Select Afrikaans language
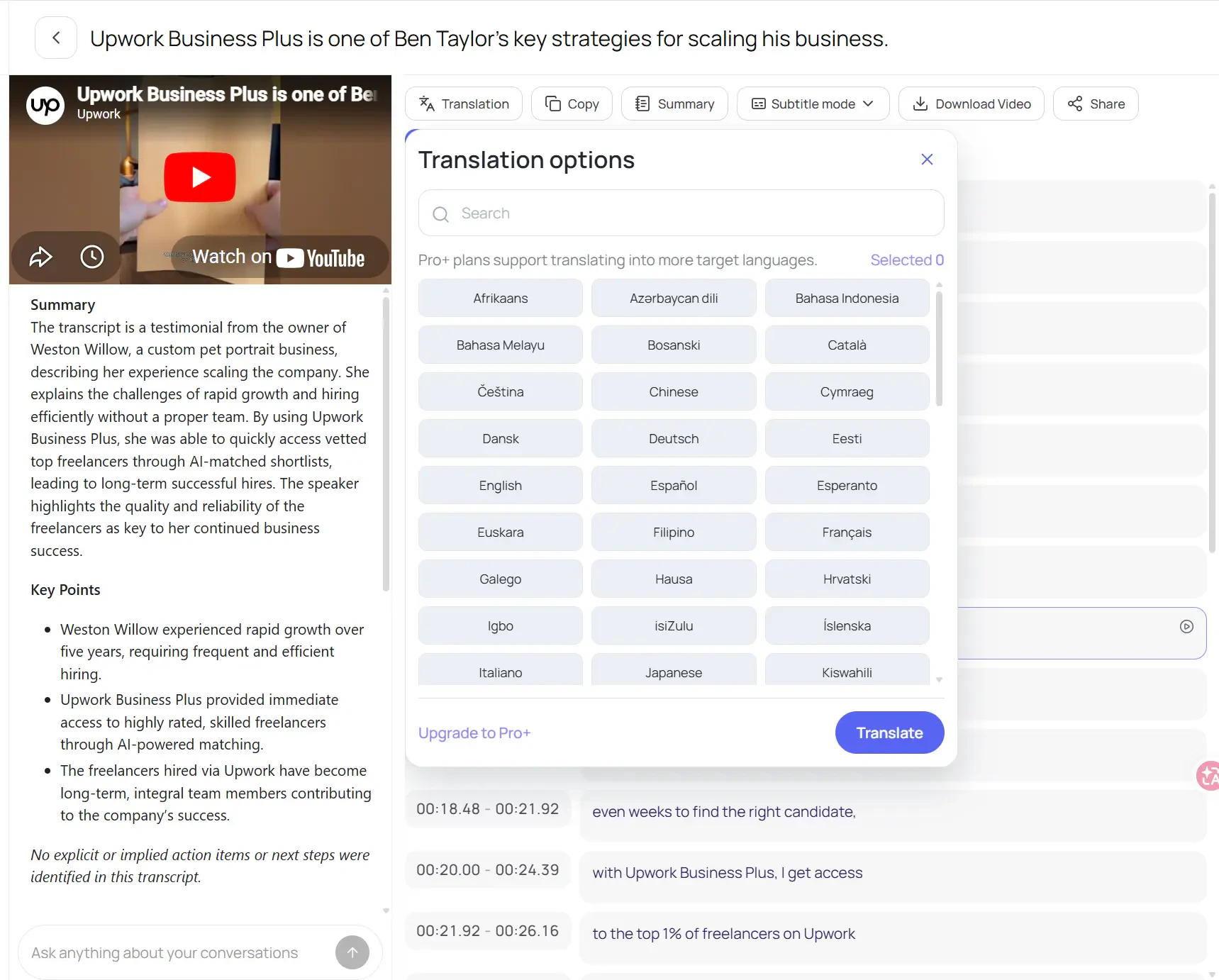 [x=501, y=298]
